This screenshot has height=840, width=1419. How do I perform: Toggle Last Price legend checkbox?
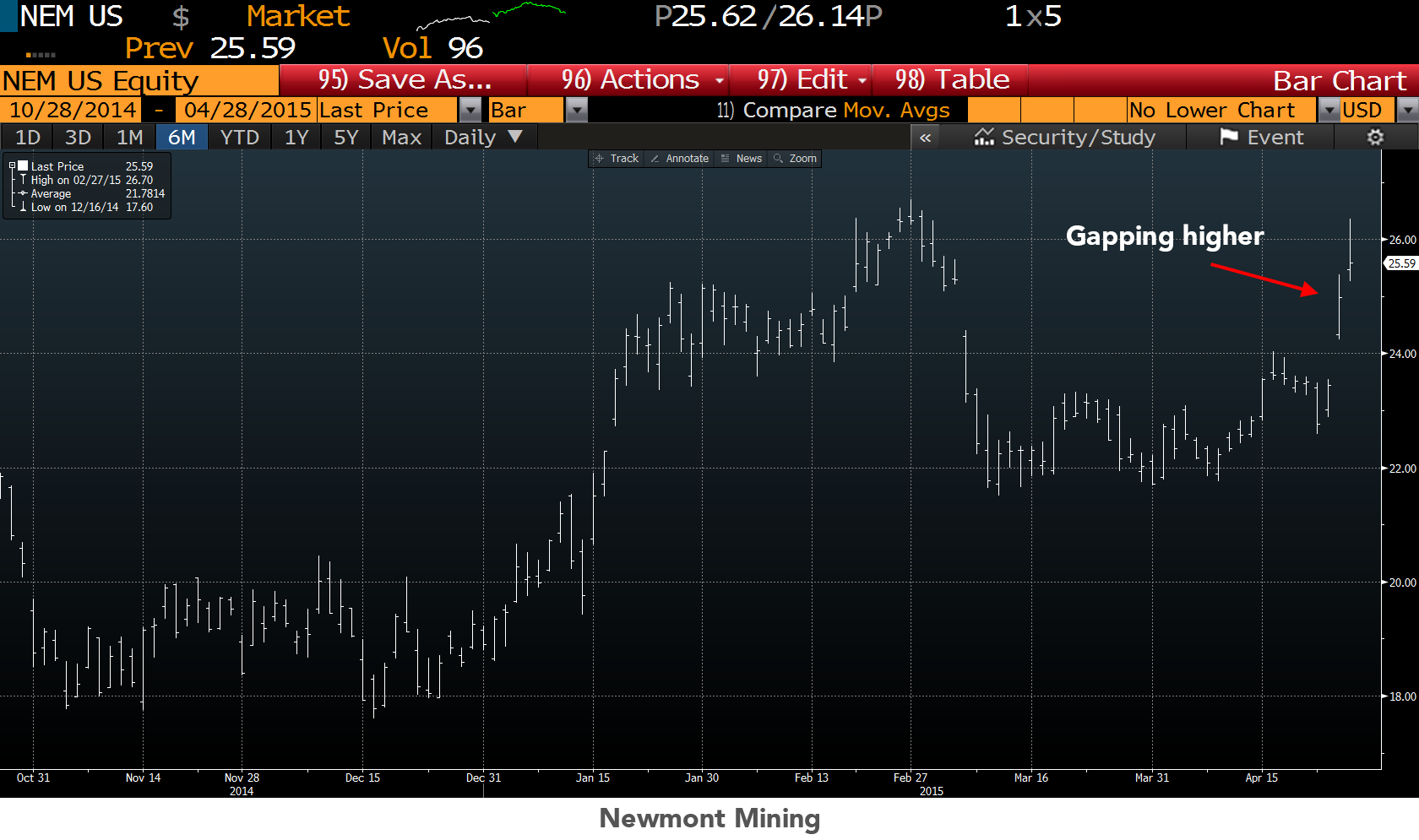pos(24,166)
